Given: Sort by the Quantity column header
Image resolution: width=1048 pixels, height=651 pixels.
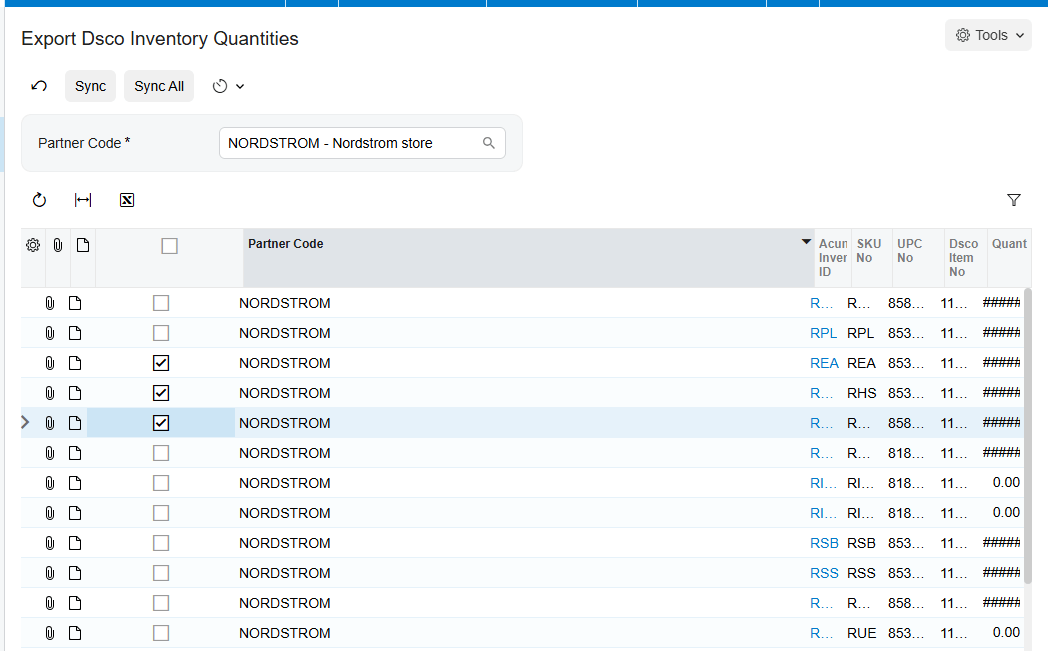Looking at the screenshot, I should coord(1009,258).
